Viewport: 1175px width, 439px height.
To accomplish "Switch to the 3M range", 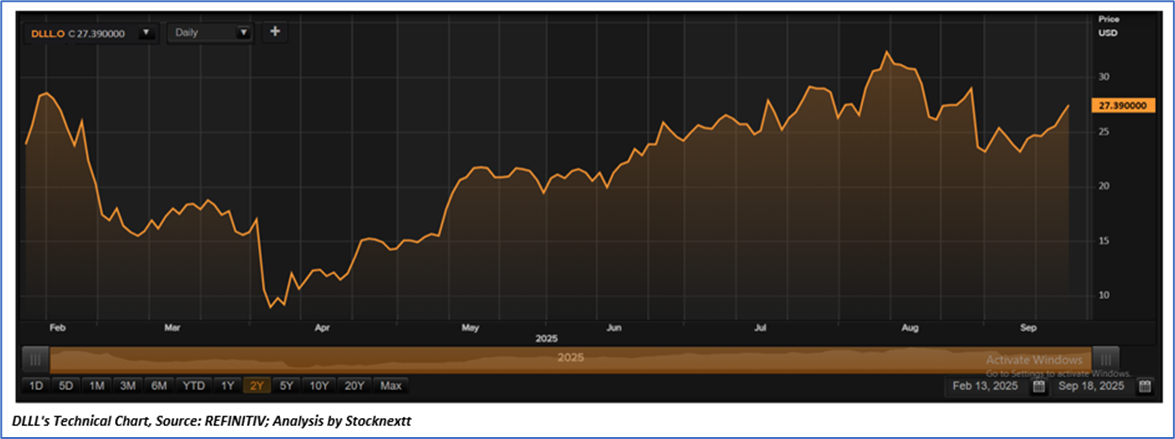I will tap(127, 386).
